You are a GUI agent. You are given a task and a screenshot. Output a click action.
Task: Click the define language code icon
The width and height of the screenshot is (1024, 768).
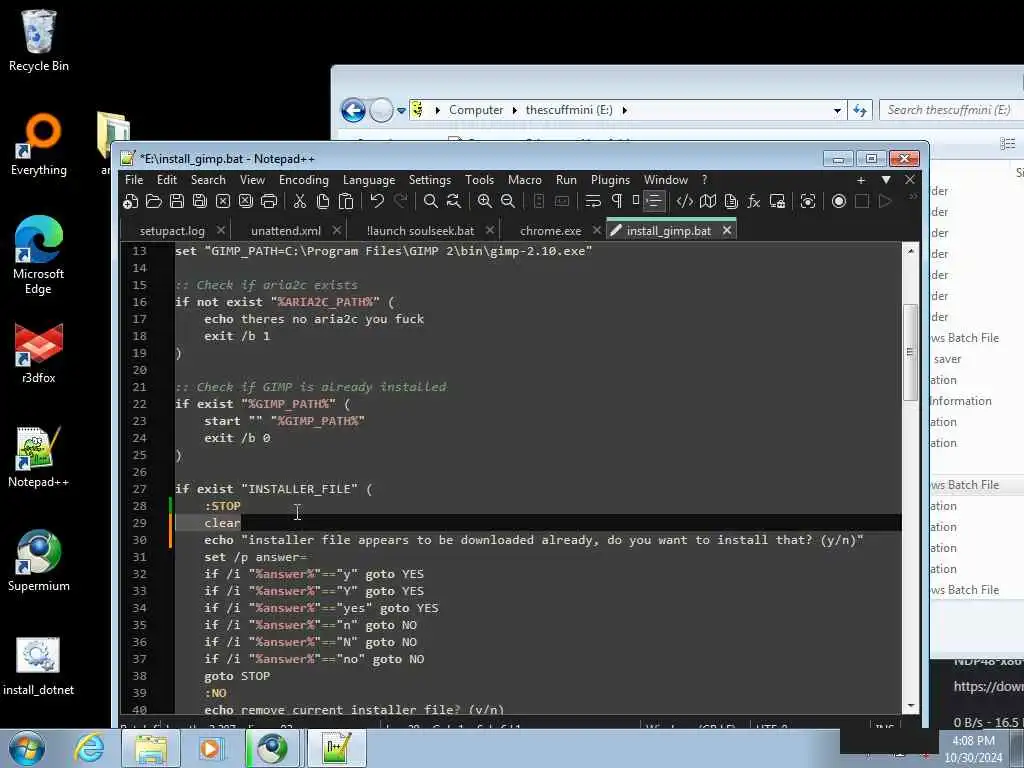point(684,202)
